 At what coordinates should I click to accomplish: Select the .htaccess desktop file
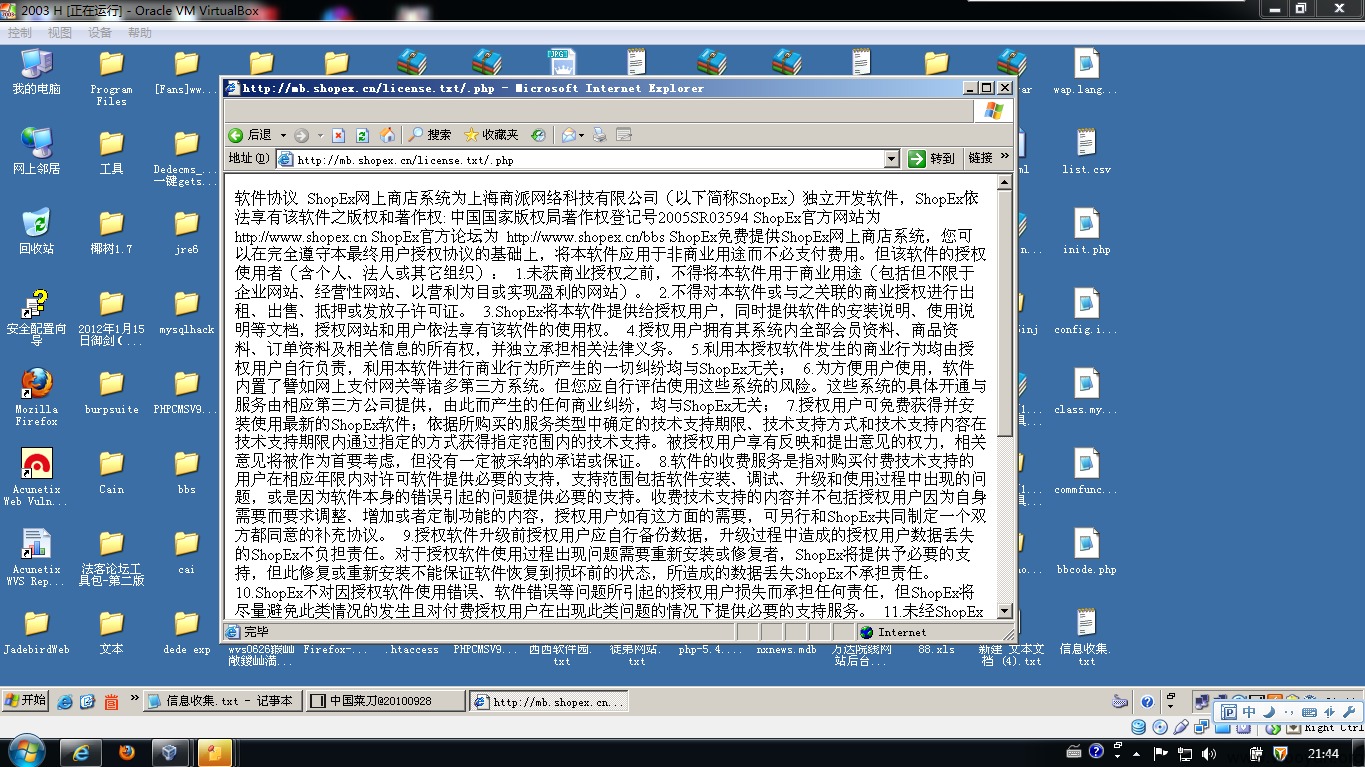[412, 648]
